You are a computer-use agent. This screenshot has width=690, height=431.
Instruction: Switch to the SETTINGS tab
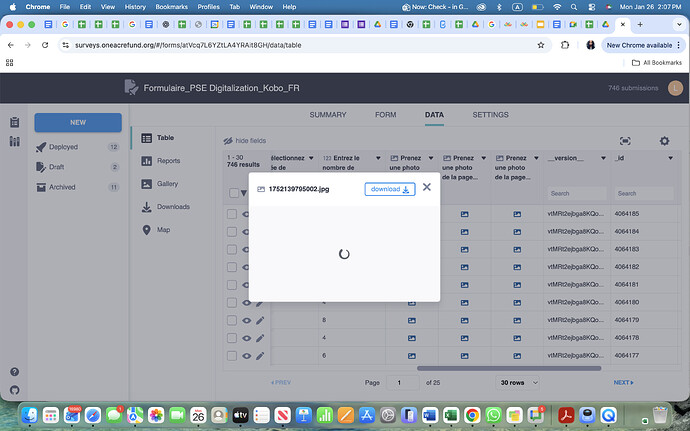click(490, 115)
